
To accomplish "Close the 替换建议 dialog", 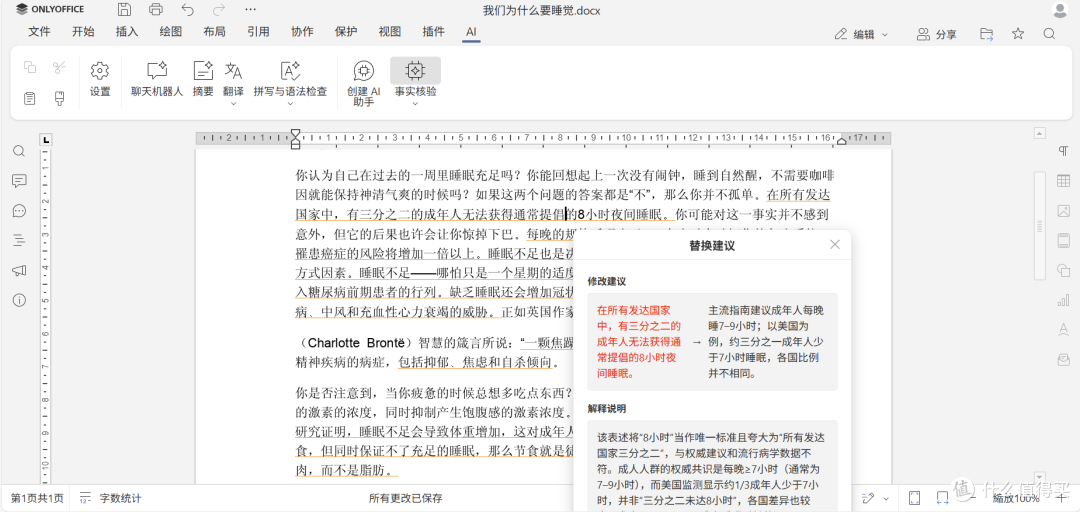I will click(x=835, y=245).
